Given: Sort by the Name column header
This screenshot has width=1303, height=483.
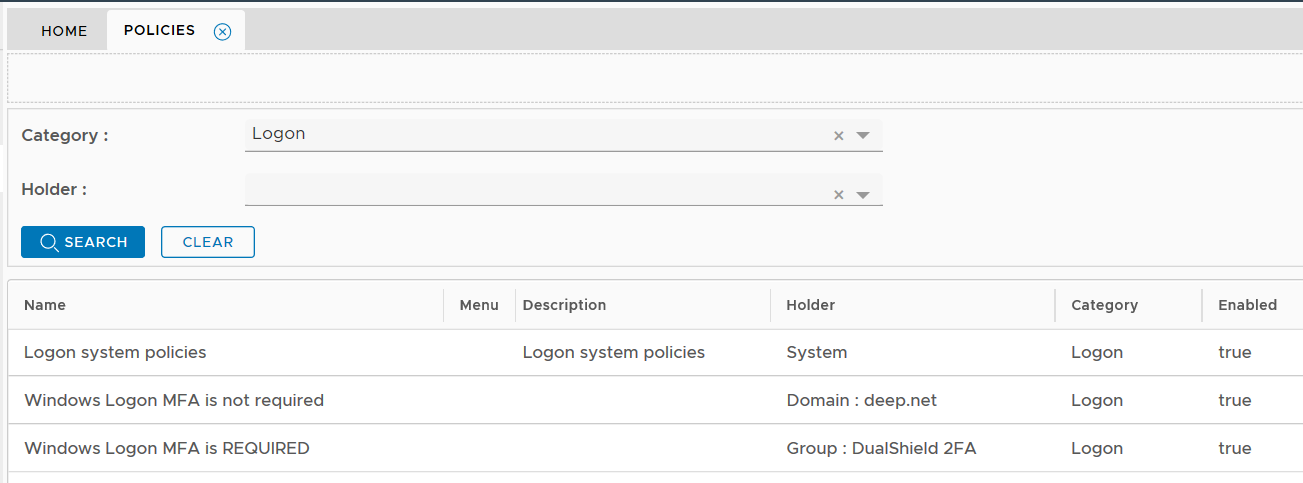Looking at the screenshot, I should pos(45,305).
